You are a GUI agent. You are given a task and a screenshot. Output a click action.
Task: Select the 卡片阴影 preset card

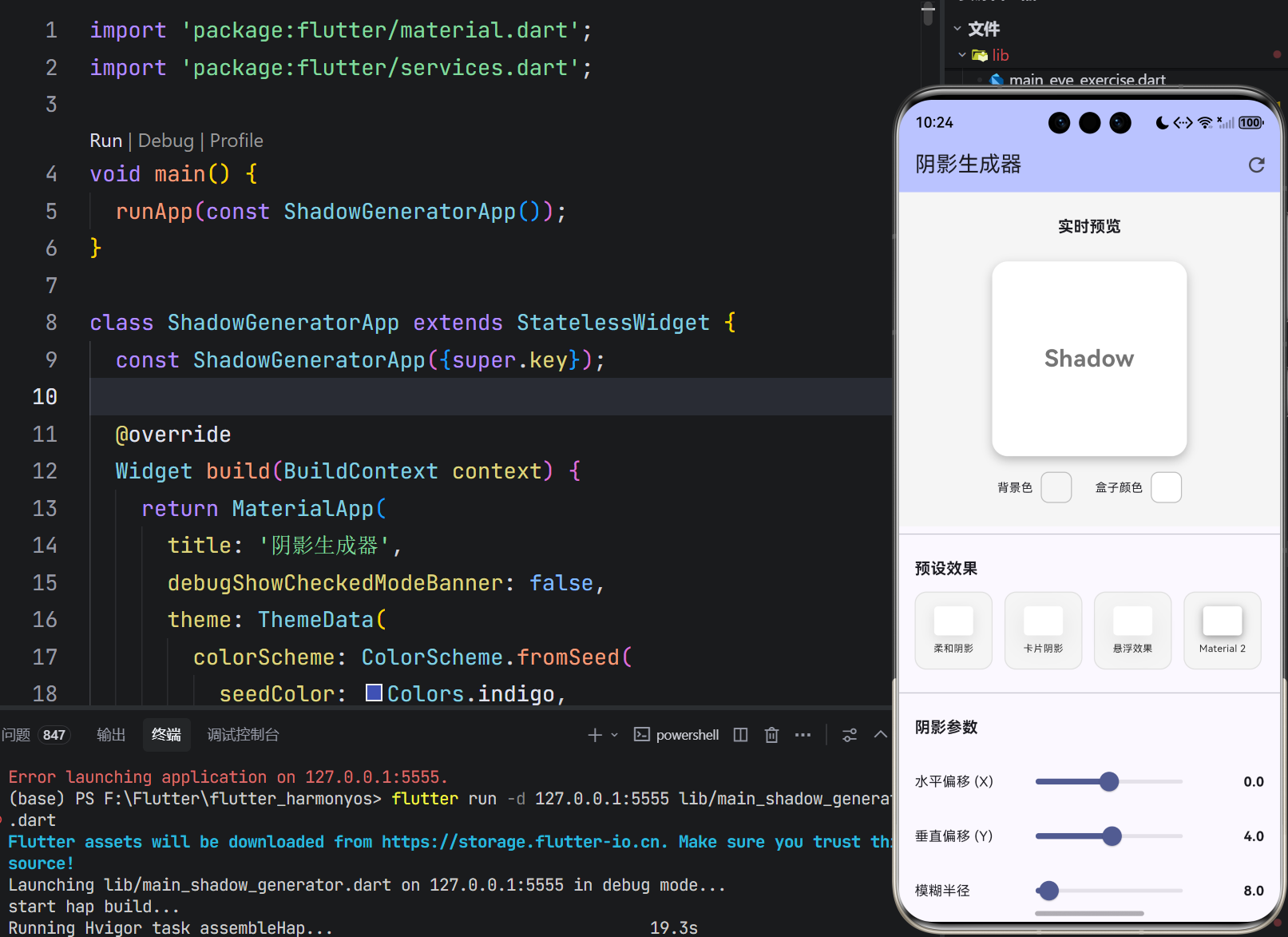(1043, 630)
